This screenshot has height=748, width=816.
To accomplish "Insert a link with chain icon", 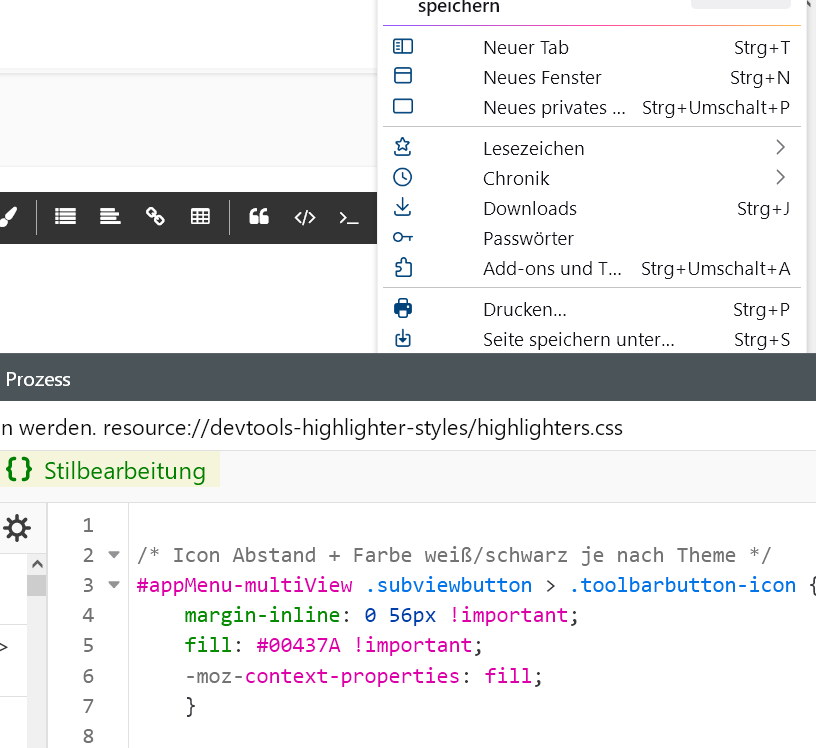I will (x=155, y=216).
